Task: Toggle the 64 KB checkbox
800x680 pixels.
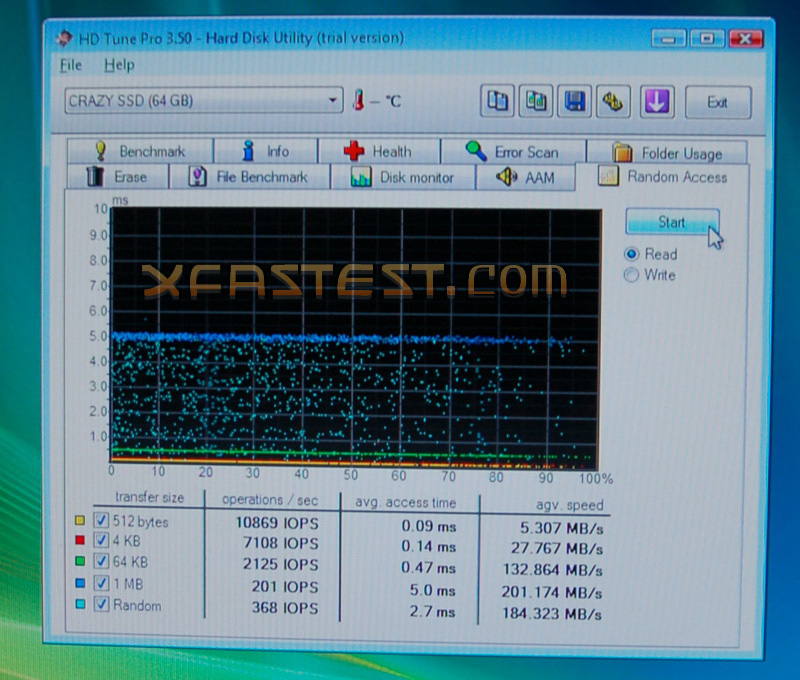Action: point(101,561)
